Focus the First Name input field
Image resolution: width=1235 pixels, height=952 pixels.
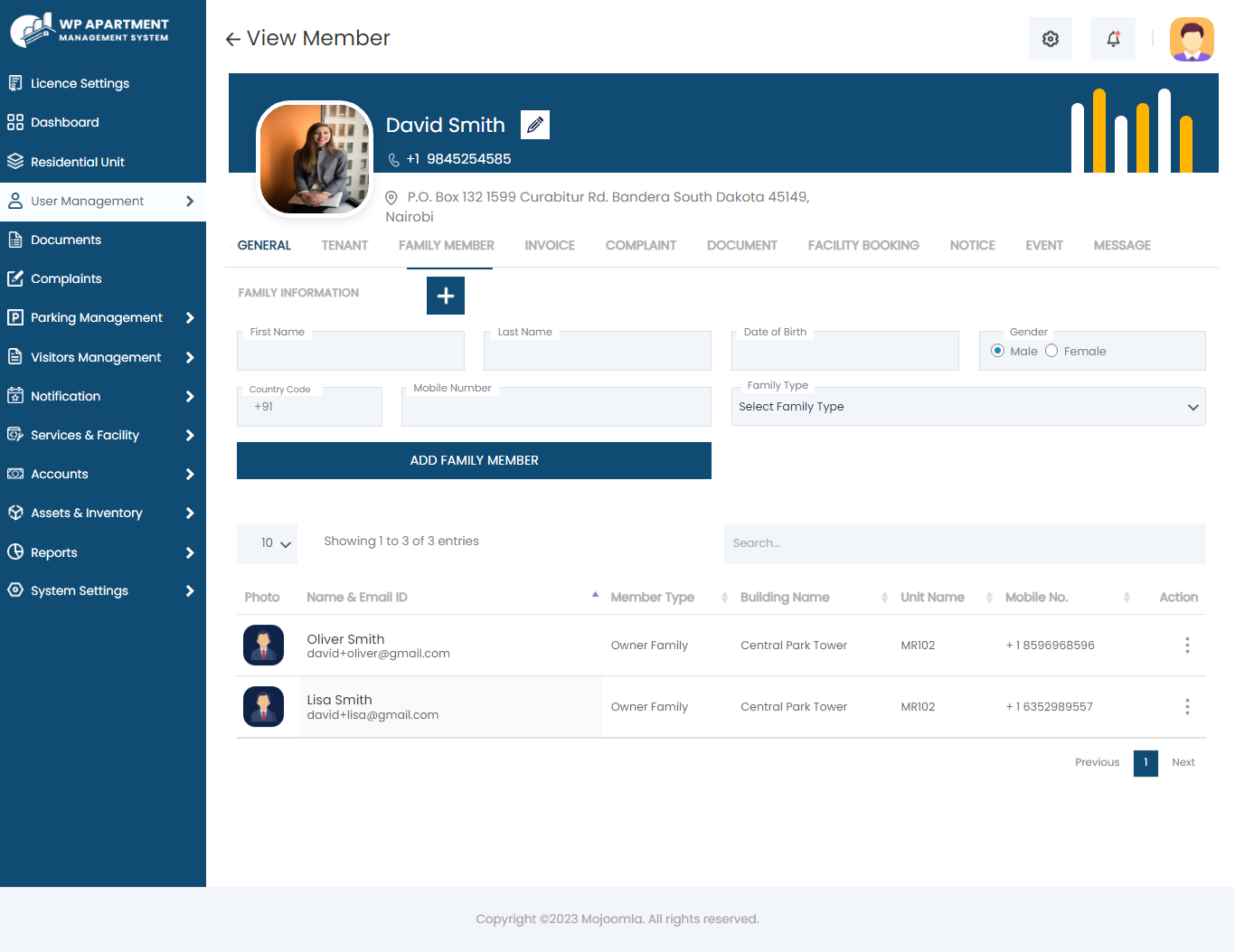[x=351, y=351]
